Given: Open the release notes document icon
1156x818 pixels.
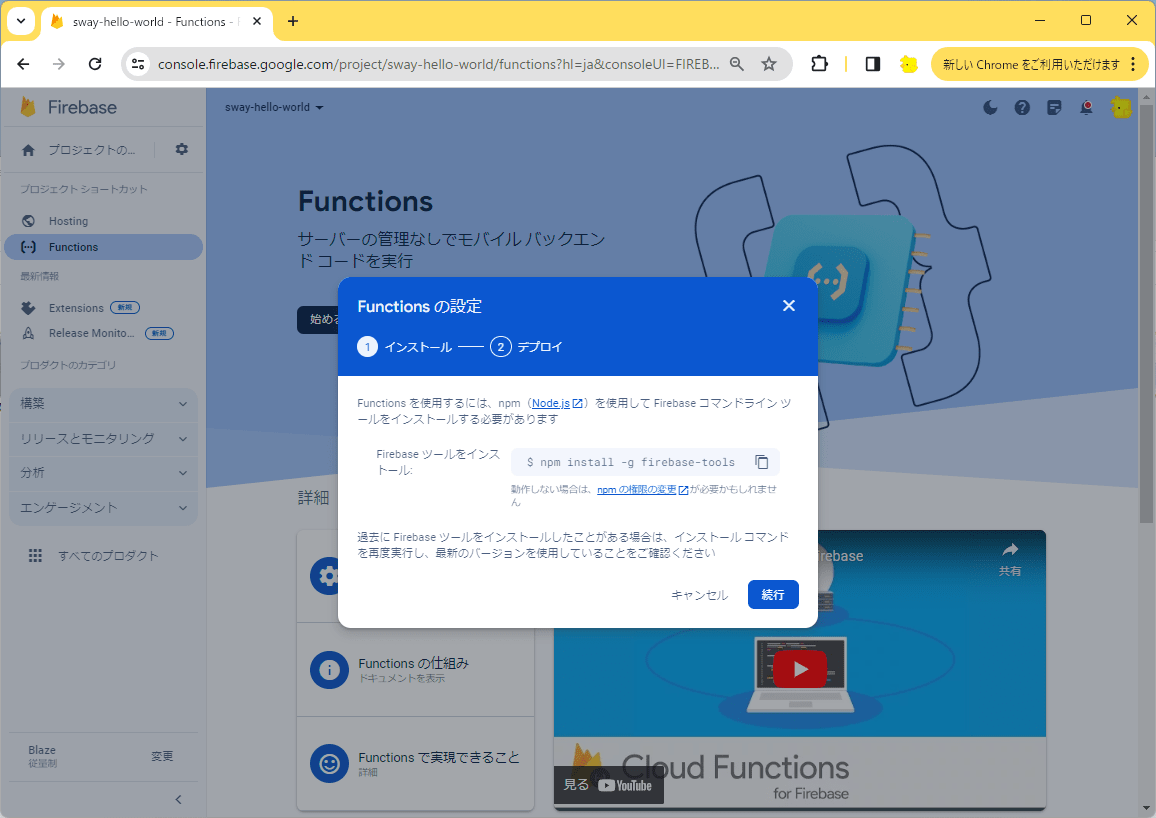Looking at the screenshot, I should (x=1054, y=108).
